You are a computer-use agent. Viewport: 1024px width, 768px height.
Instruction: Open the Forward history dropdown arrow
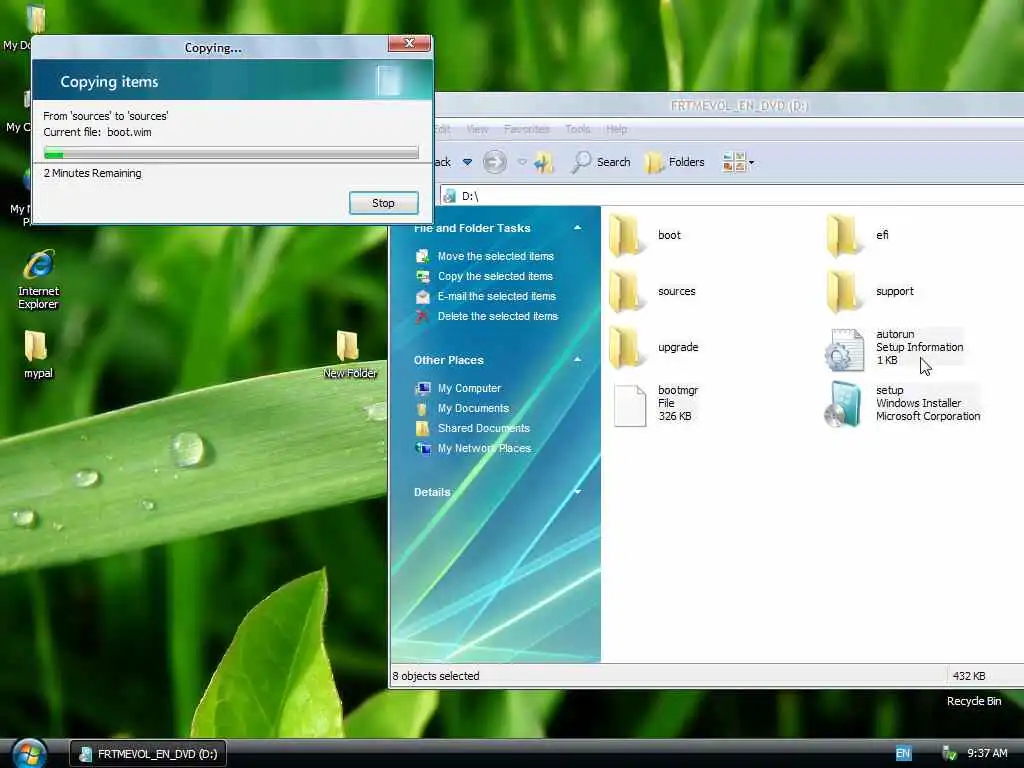pyautogui.click(x=522, y=162)
